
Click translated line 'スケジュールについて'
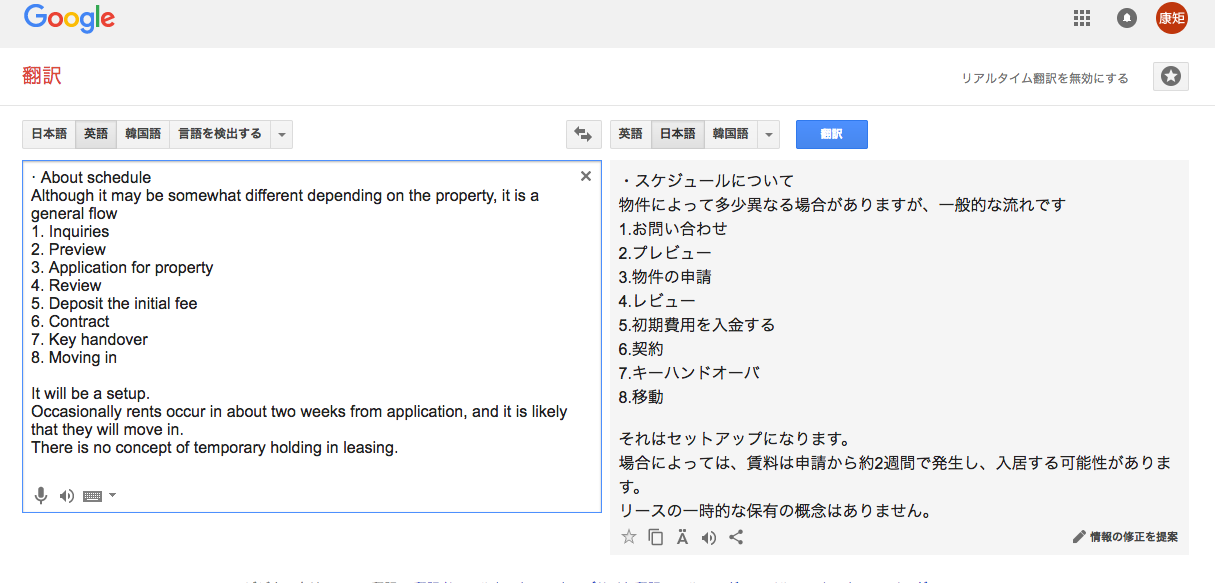point(714,181)
